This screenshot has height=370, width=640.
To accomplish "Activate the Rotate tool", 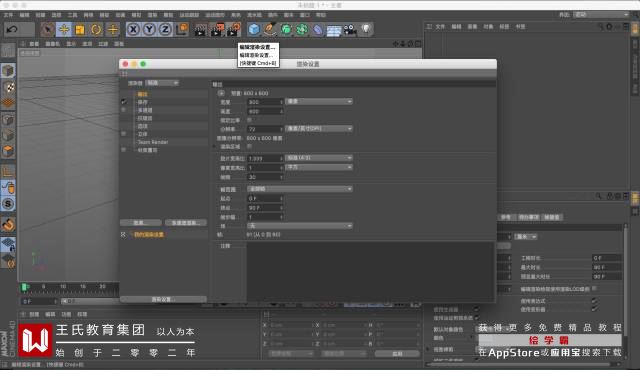I will [96, 29].
